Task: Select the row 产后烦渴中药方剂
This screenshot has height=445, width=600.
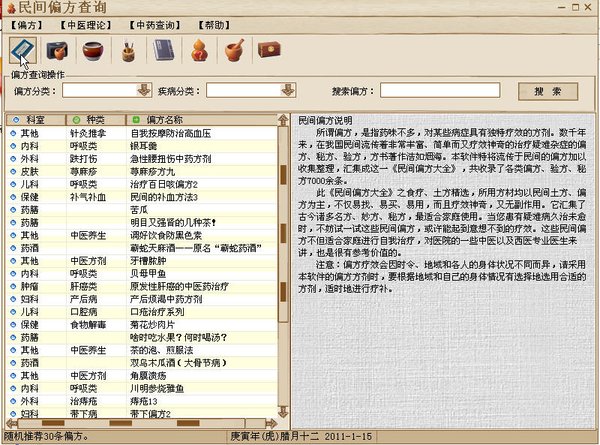Action: [142, 299]
